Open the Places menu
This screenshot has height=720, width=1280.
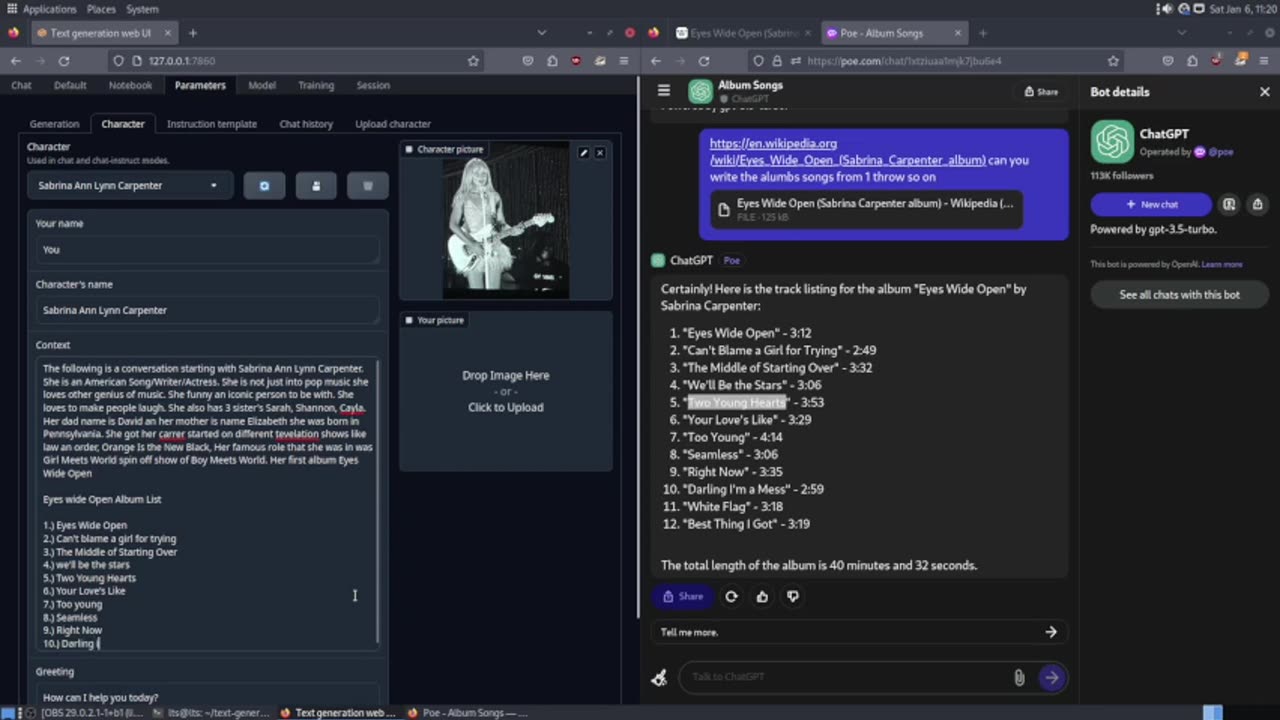click(x=101, y=9)
